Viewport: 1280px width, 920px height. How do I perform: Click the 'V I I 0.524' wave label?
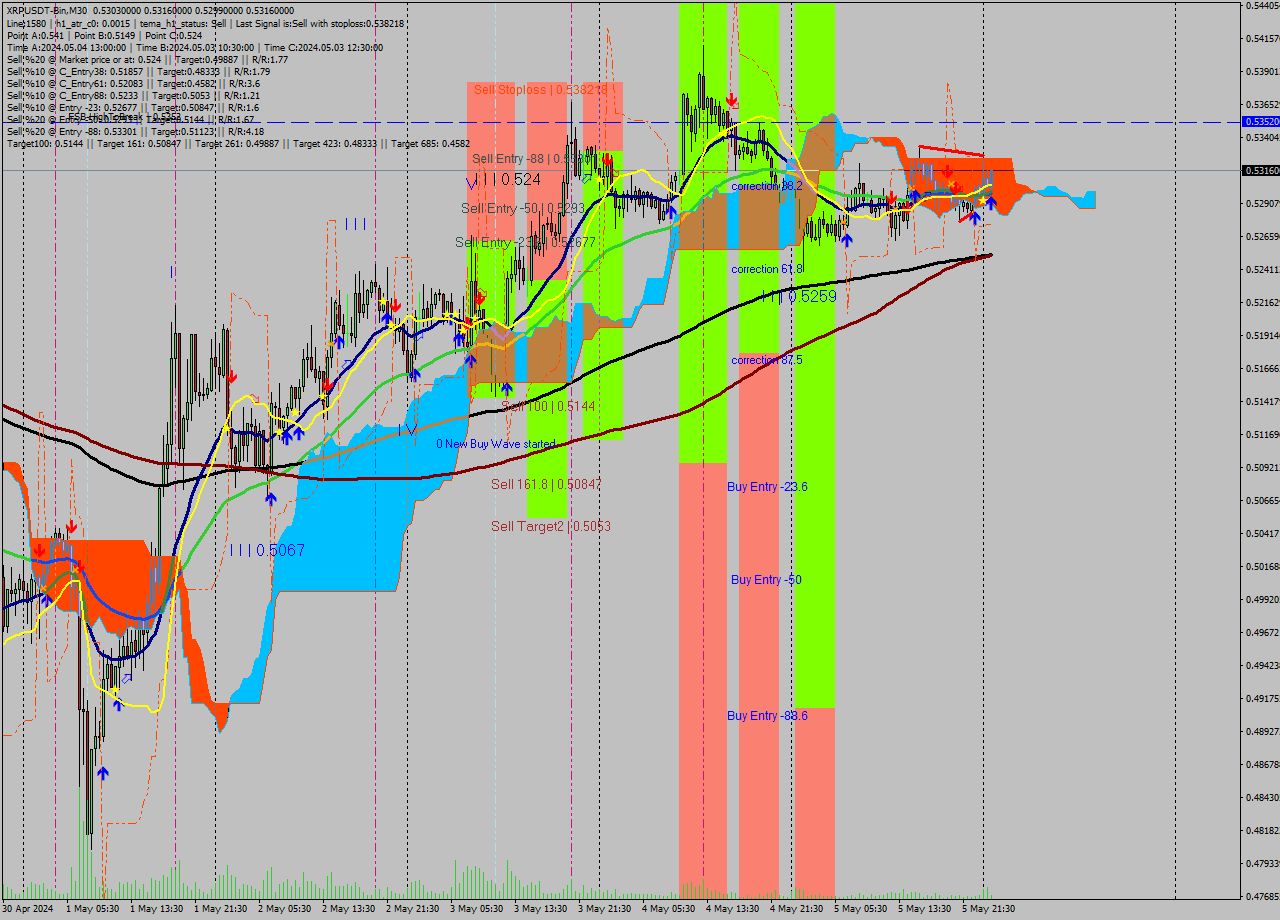504,180
